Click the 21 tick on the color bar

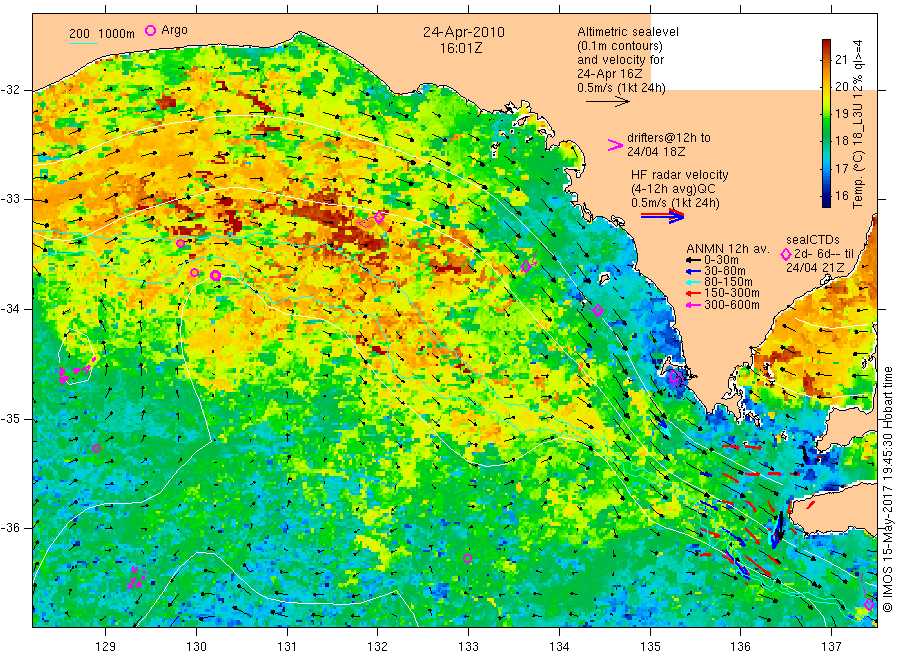[x=842, y=60]
